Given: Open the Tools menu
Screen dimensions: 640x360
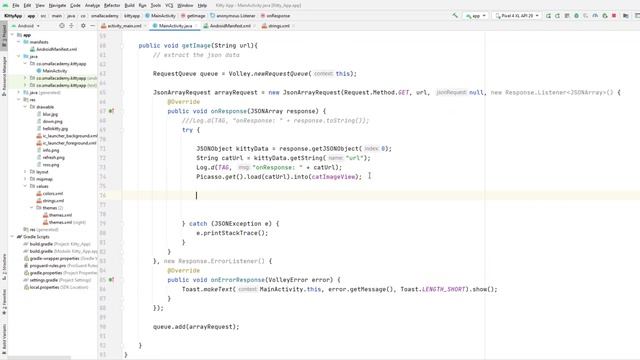Looking at the screenshot, I should tap(156, 5).
